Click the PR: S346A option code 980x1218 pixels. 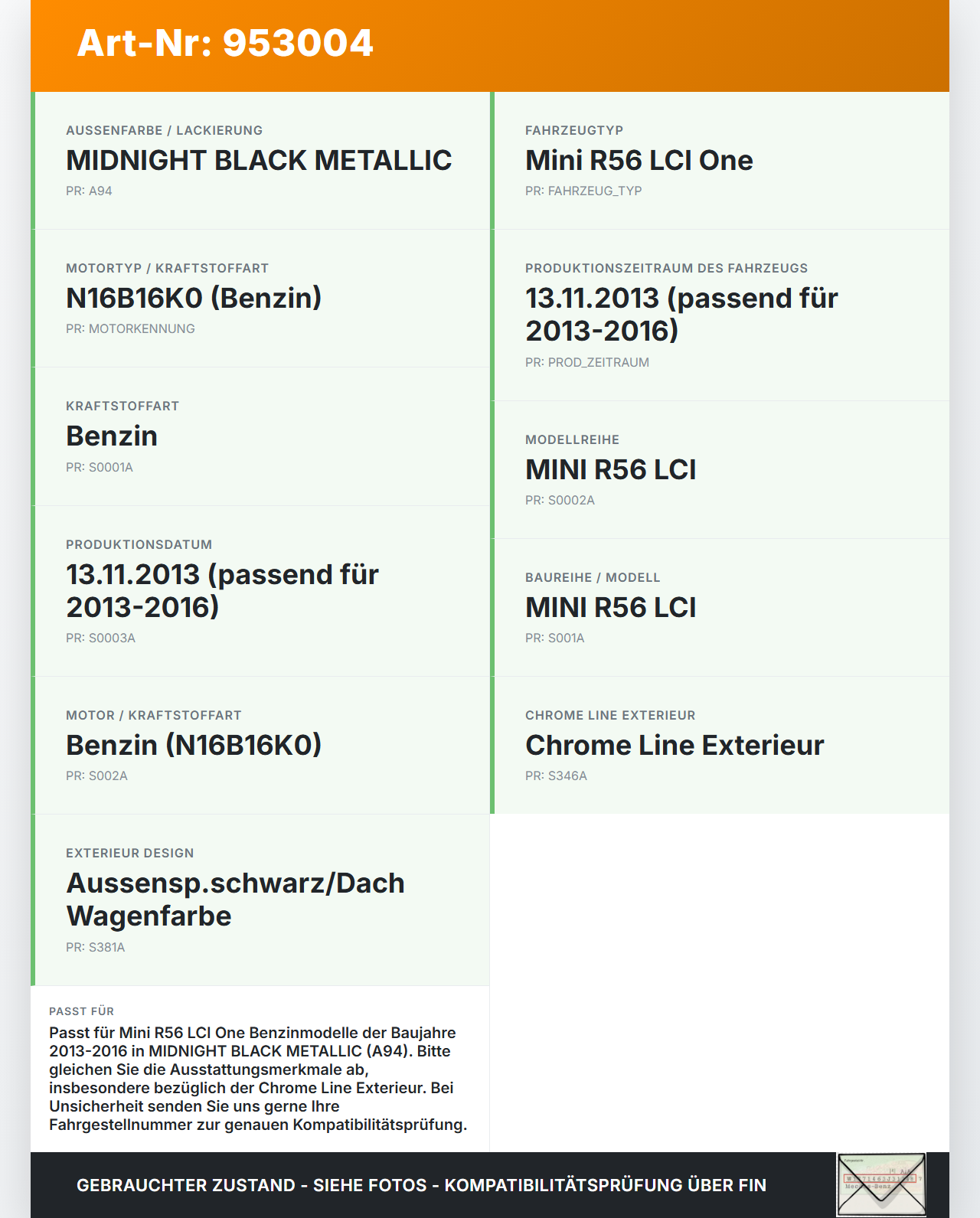(556, 776)
